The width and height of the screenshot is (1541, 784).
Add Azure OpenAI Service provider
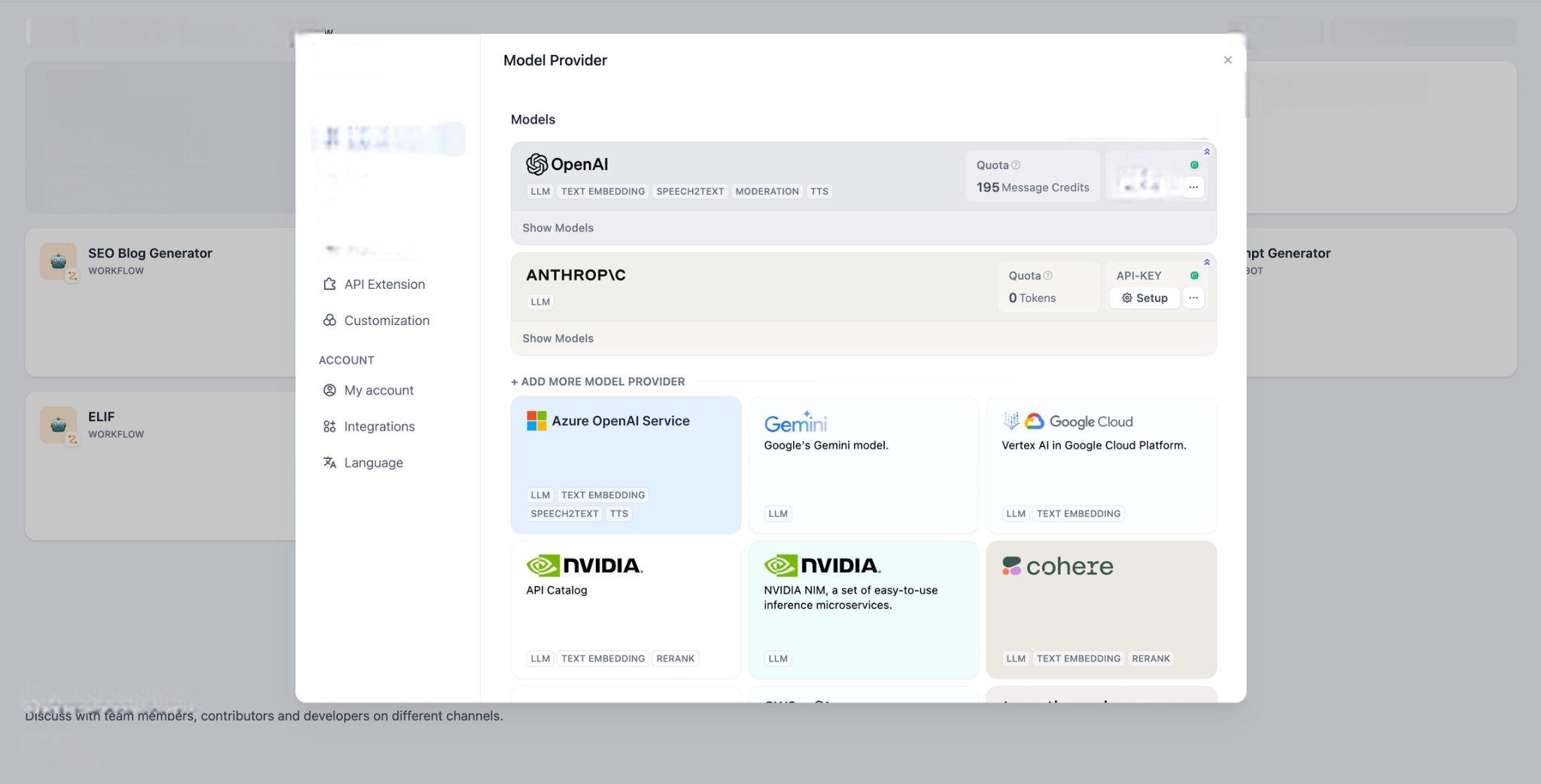pyautogui.click(x=625, y=465)
